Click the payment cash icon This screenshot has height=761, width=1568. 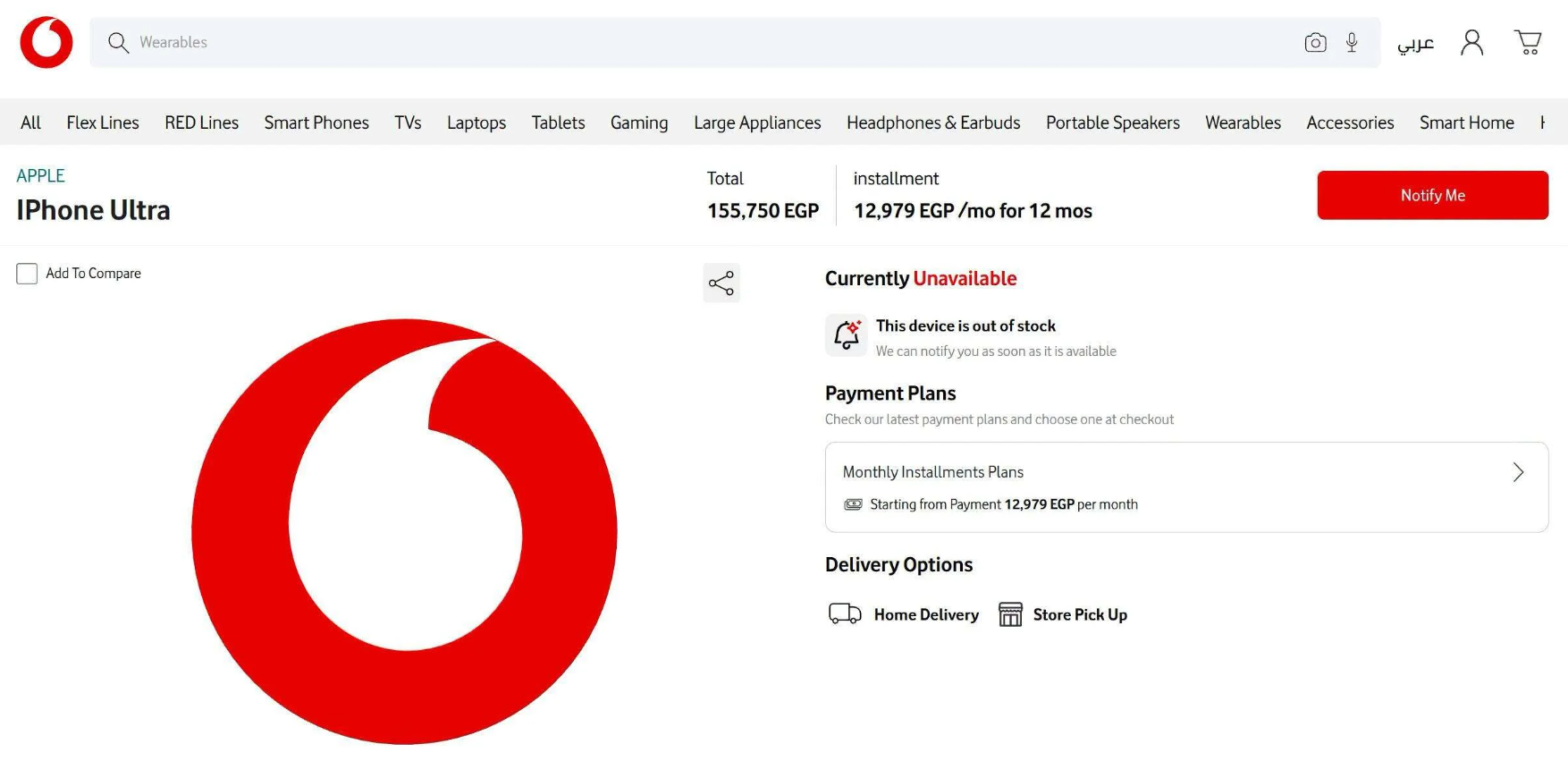click(x=853, y=504)
